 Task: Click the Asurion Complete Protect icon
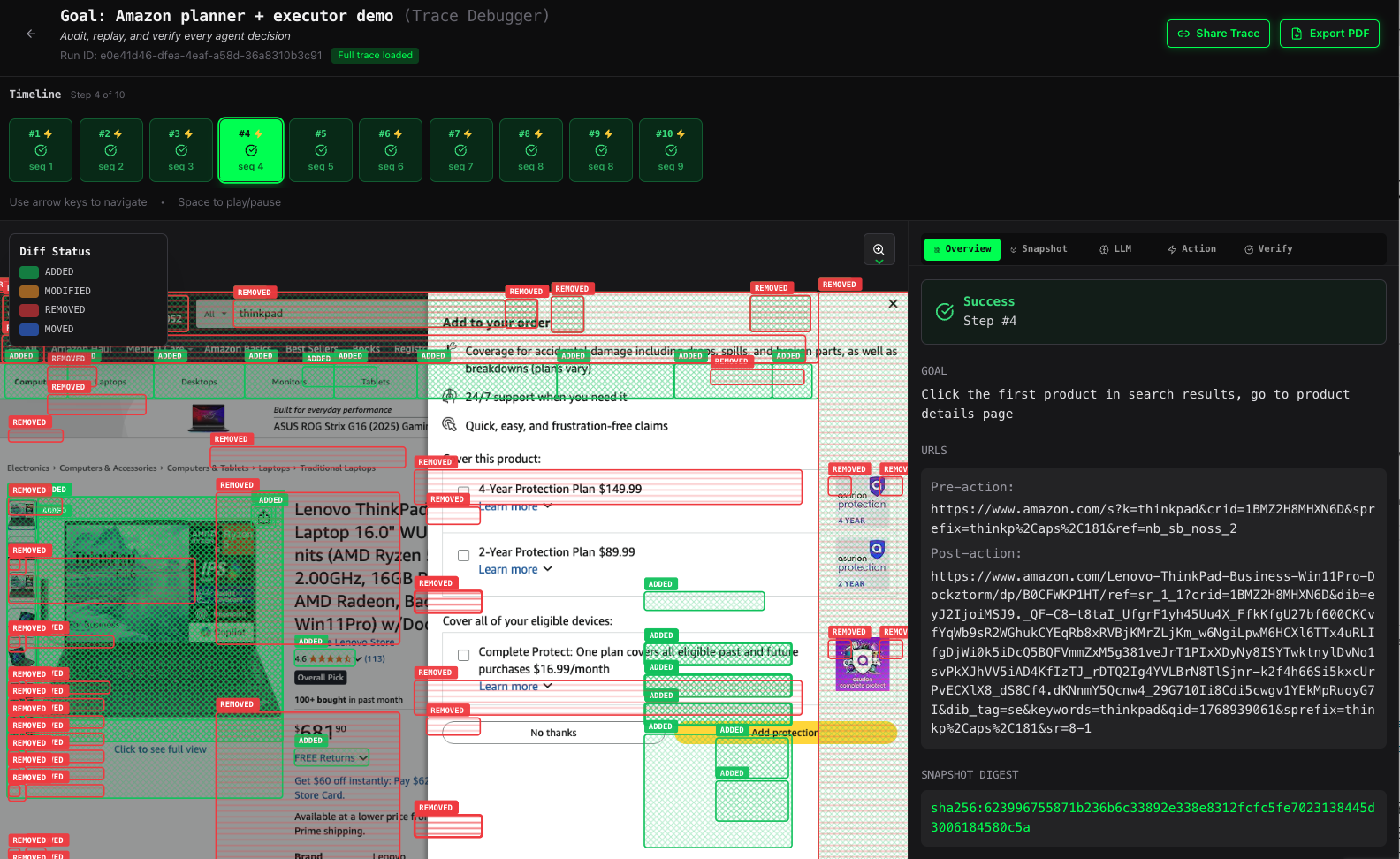862,665
